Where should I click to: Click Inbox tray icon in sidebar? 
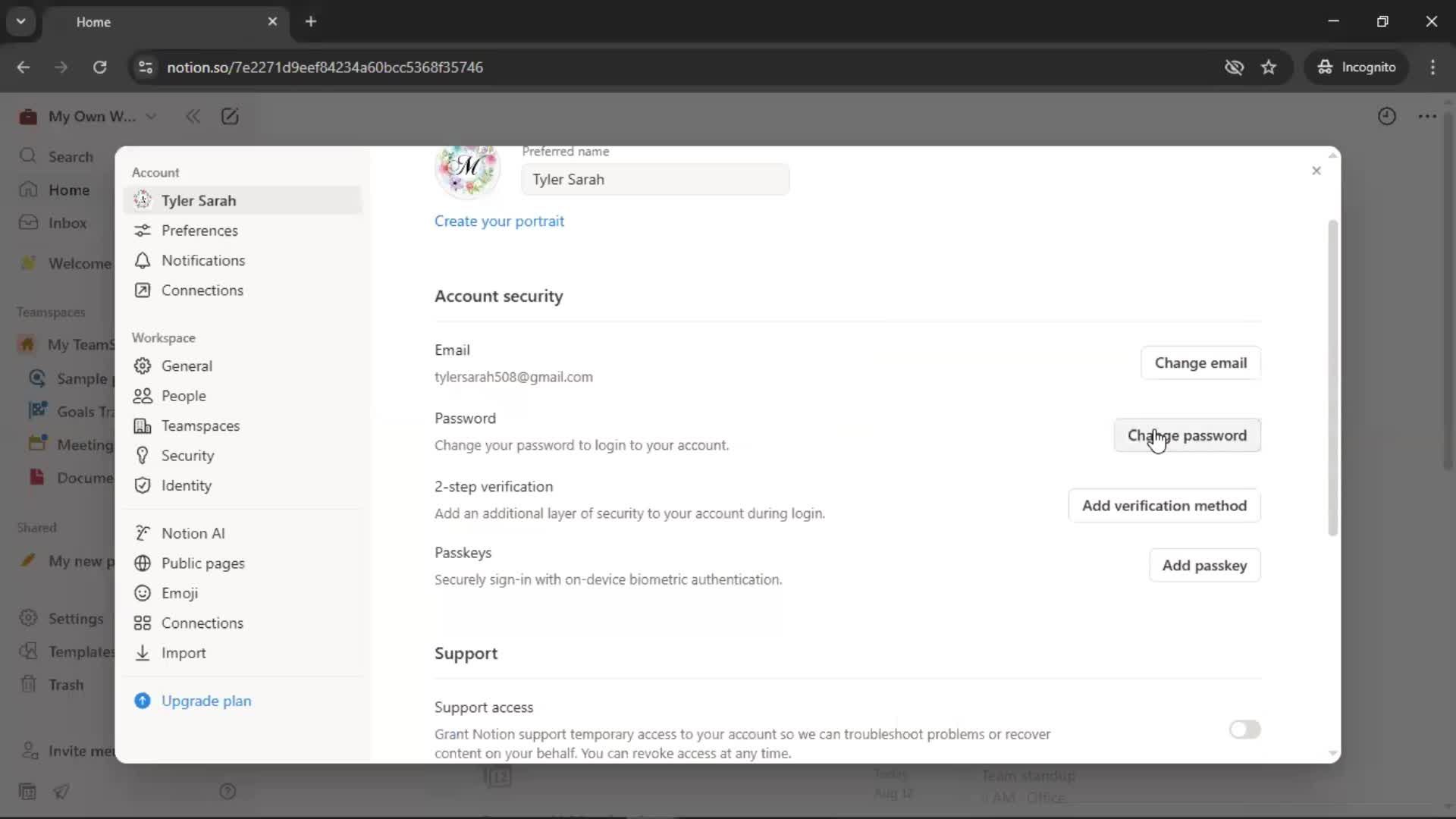(28, 223)
